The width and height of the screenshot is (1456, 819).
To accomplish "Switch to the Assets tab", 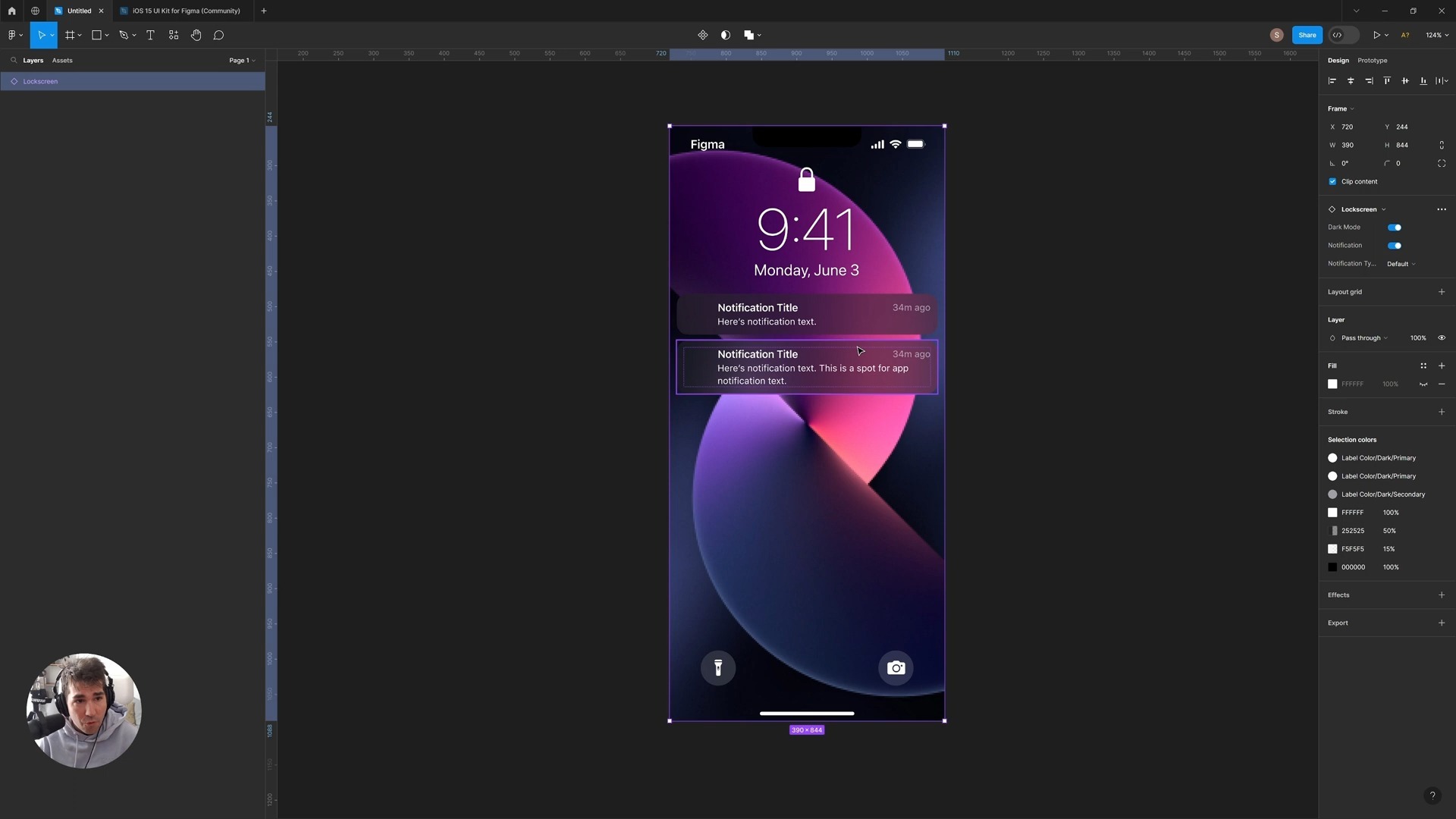I will [62, 60].
